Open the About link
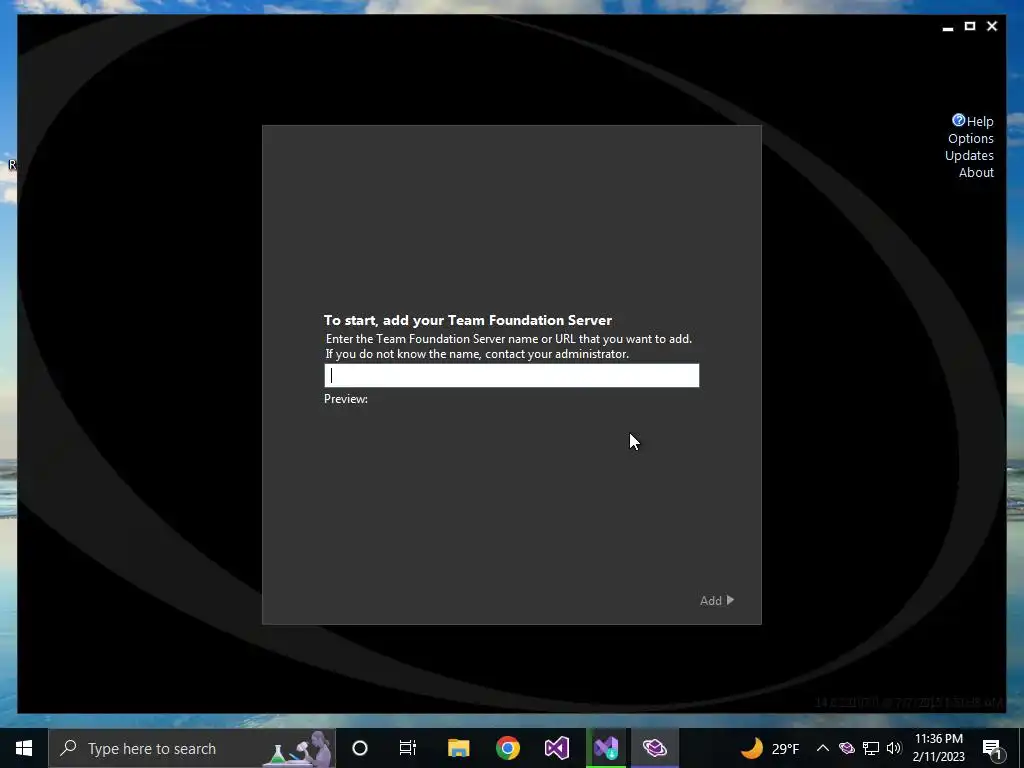The image size is (1024, 768). tap(976, 172)
